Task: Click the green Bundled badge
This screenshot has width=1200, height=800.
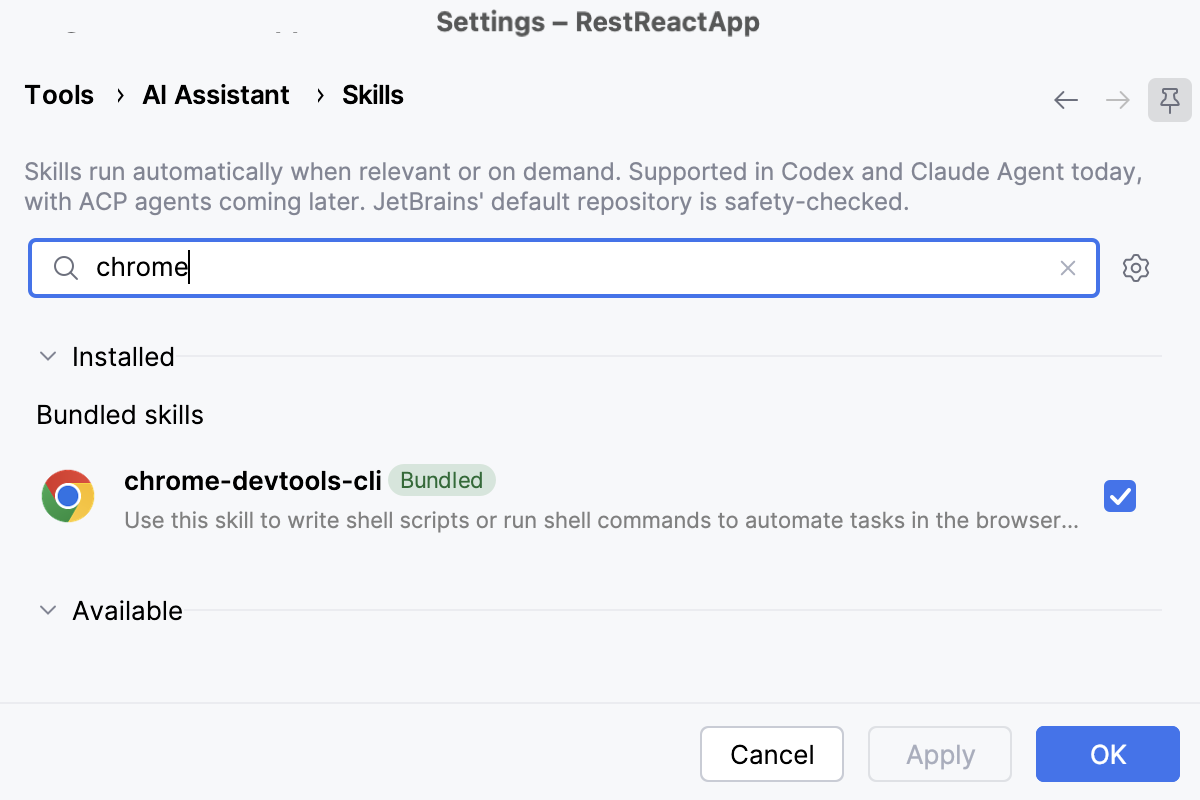Action: coord(441,481)
